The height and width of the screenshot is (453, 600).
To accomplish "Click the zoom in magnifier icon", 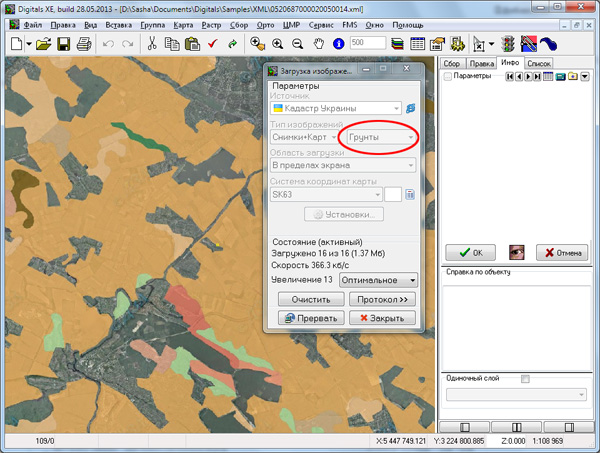I will pos(277,44).
